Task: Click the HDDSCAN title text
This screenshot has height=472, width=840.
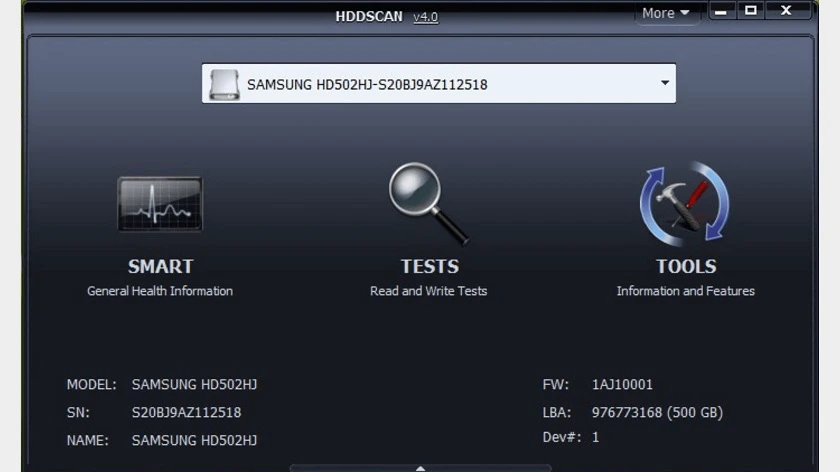Action: [x=369, y=17]
